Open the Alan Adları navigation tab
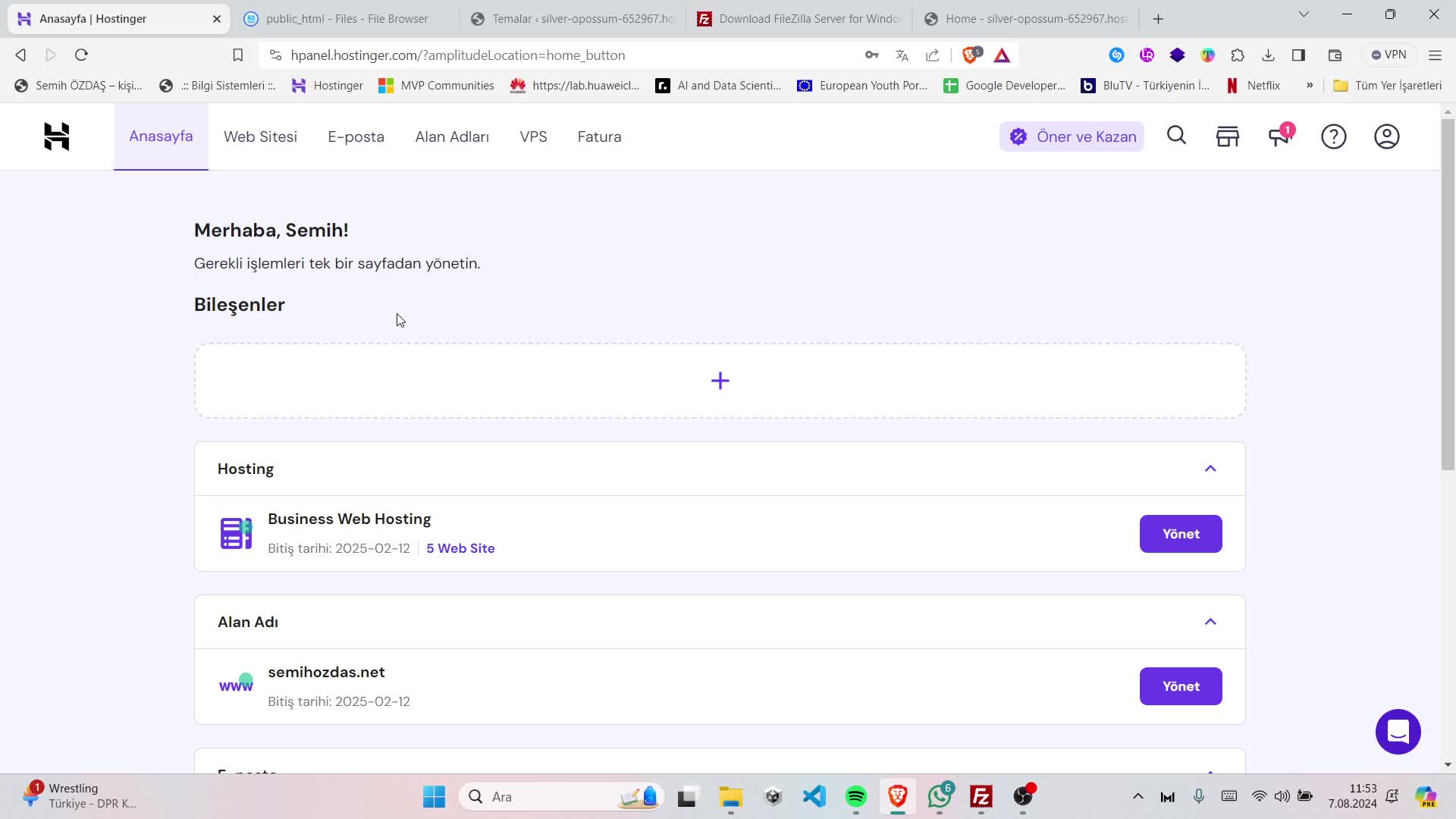Screen dimensions: 1456x819 [452, 136]
